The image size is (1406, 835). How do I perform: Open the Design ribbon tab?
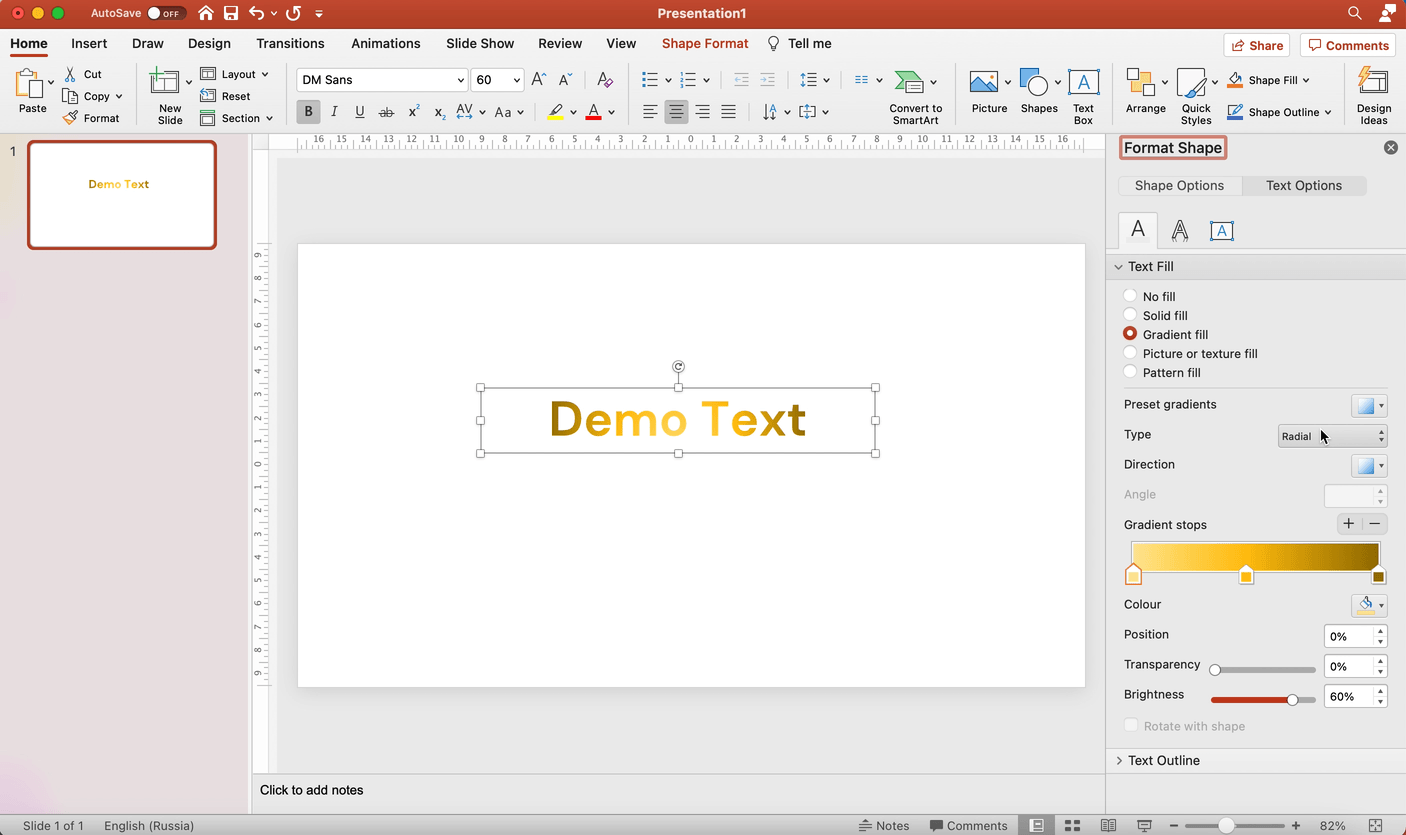209,44
